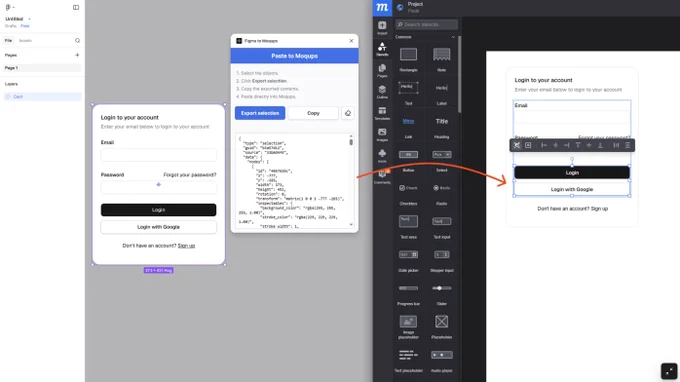Align selection vertical middle in floating toolbar
The height and width of the screenshot is (382, 680).
pos(589,145)
